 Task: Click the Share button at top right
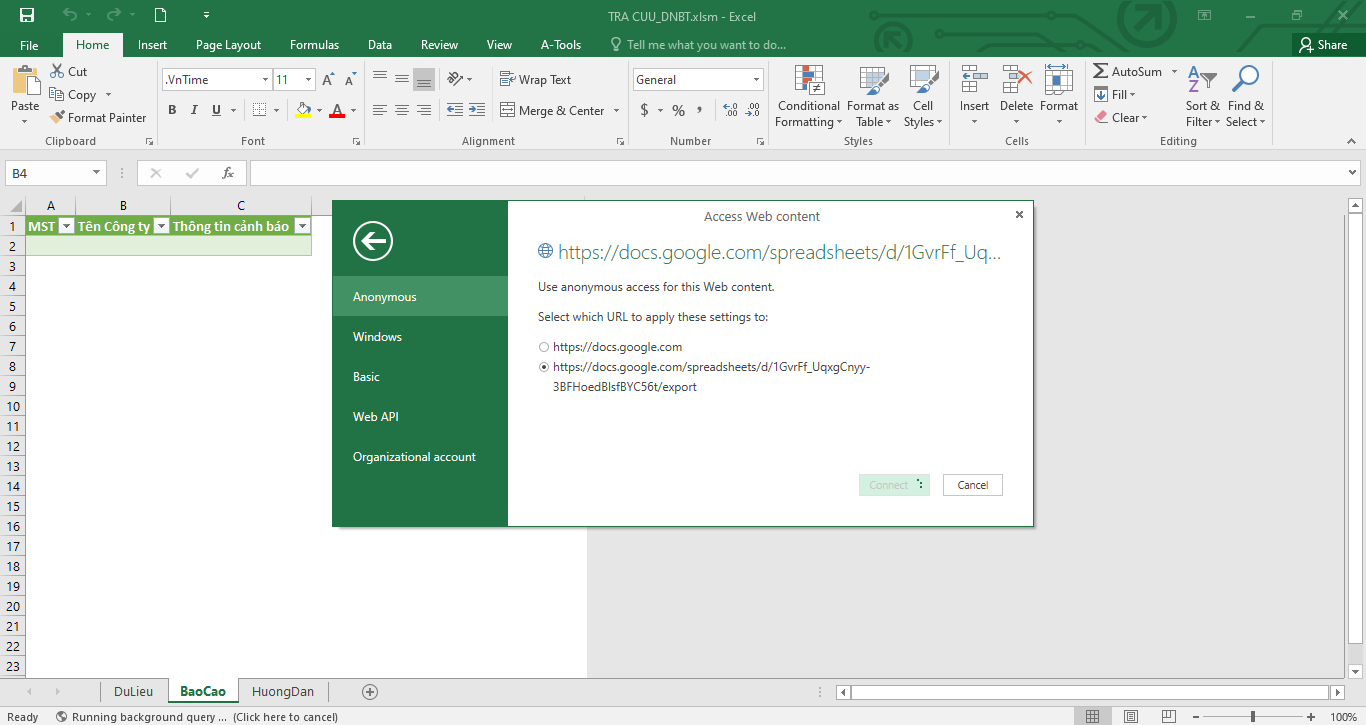(1323, 45)
